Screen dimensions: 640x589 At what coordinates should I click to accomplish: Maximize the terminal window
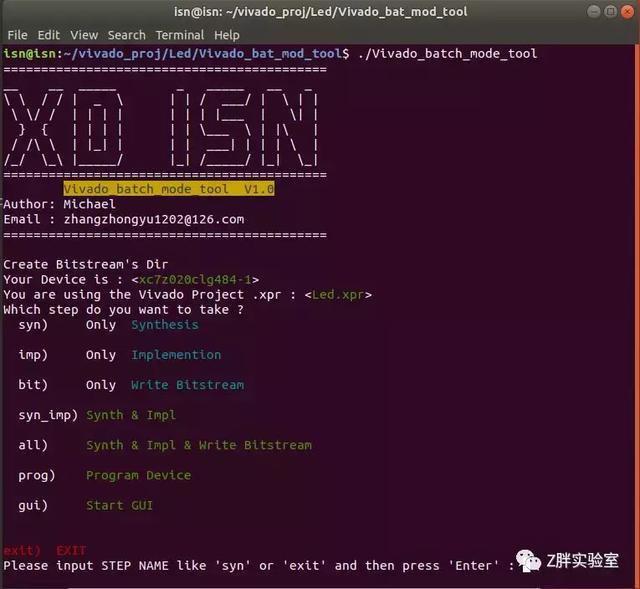(x=610, y=11)
